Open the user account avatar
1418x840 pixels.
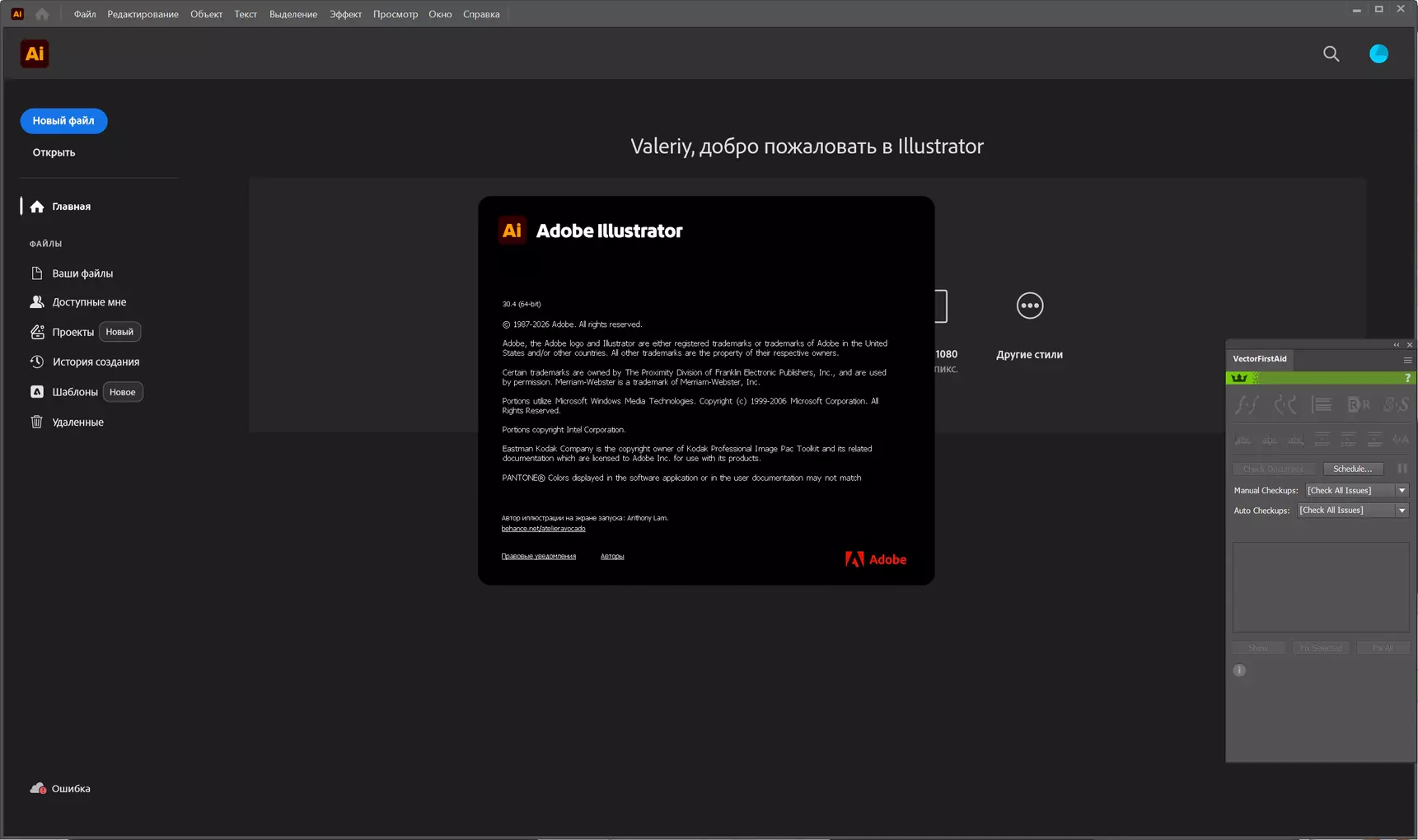1378,54
